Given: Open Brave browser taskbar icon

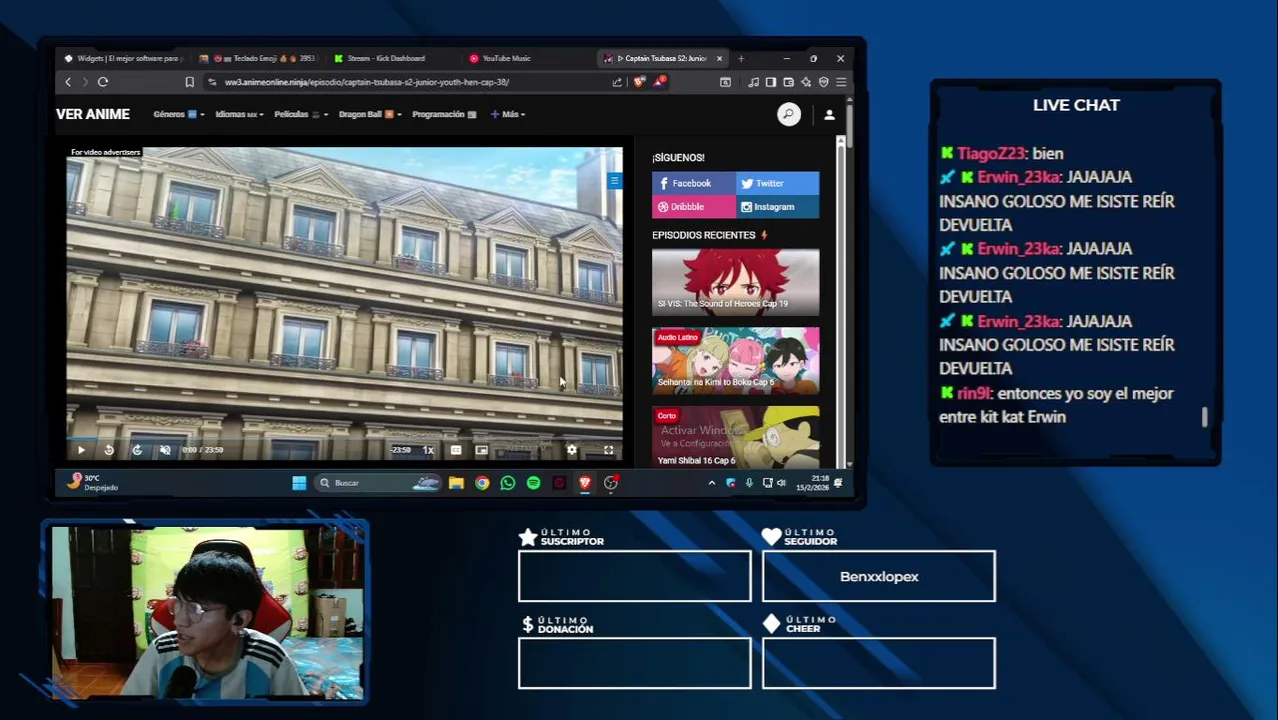Looking at the screenshot, I should tap(585, 483).
